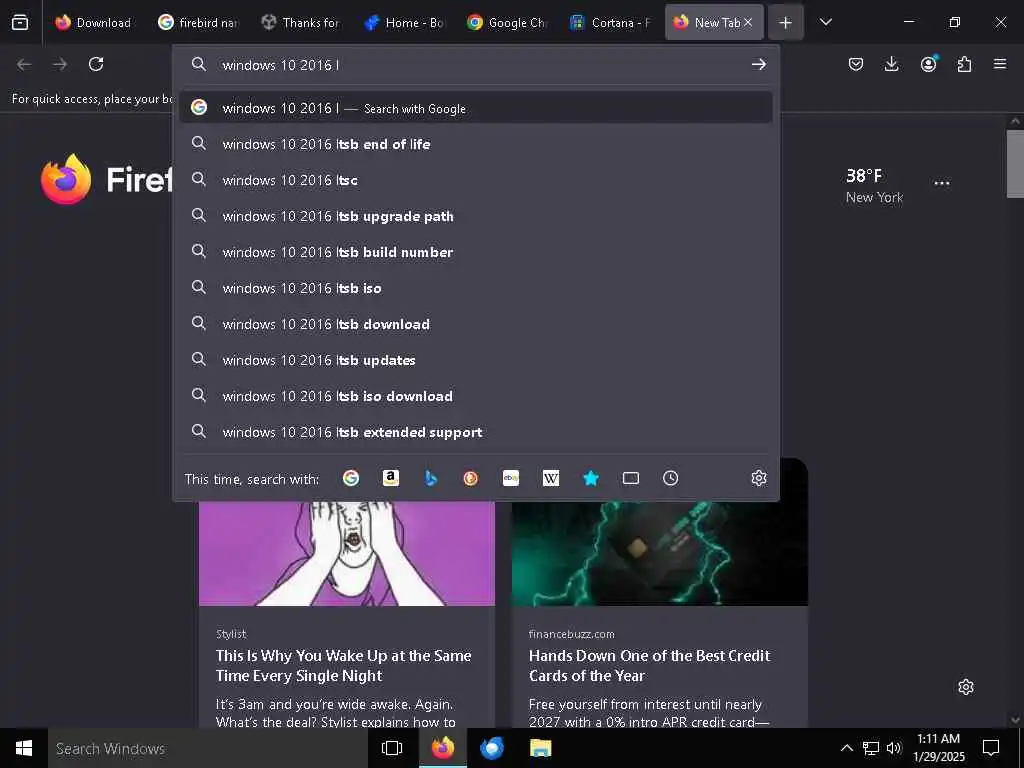Search open tabs with the tab icon

click(x=631, y=478)
